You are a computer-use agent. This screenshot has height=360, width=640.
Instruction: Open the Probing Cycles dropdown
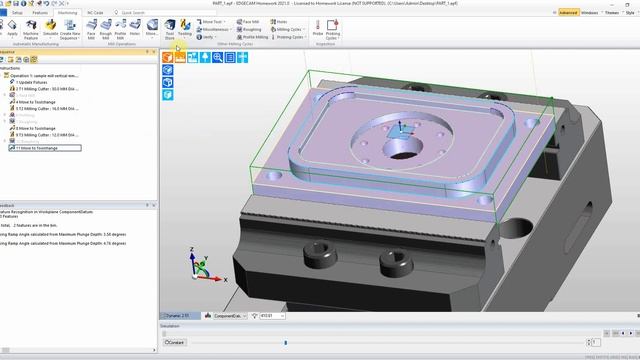(x=288, y=37)
